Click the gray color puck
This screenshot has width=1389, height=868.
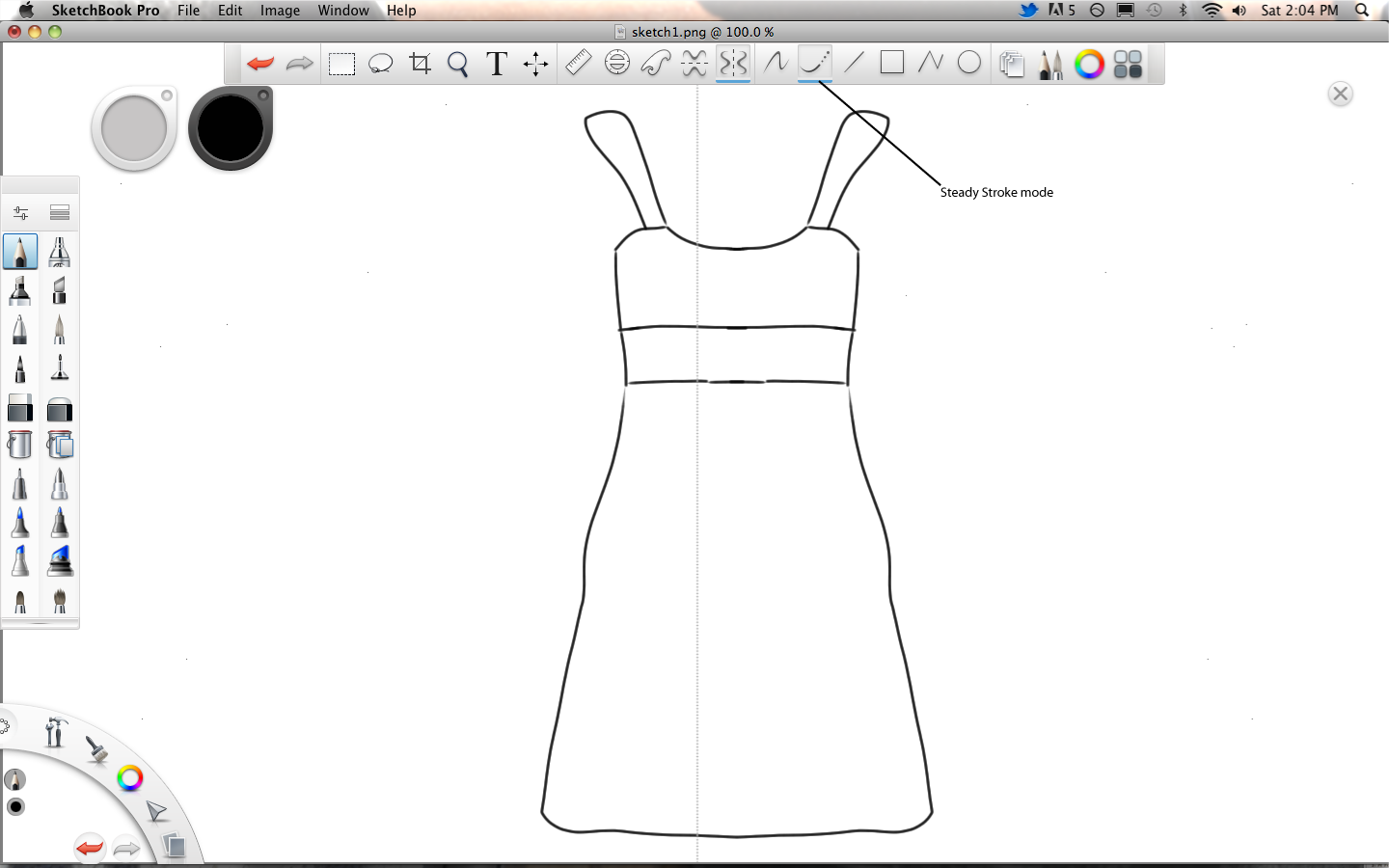pyautogui.click(x=134, y=129)
